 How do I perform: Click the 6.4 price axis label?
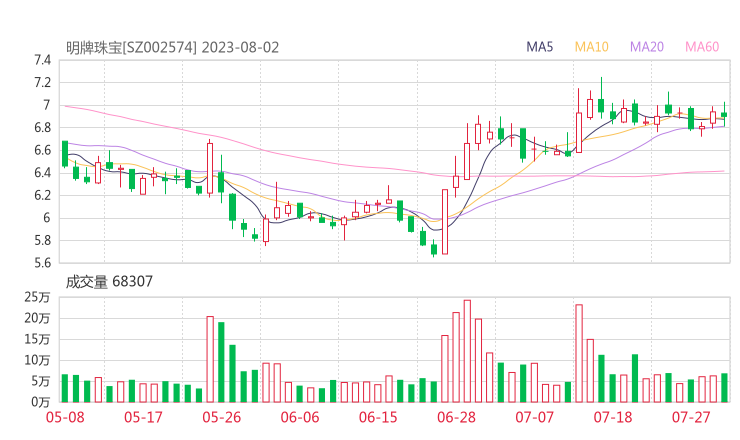42,173
